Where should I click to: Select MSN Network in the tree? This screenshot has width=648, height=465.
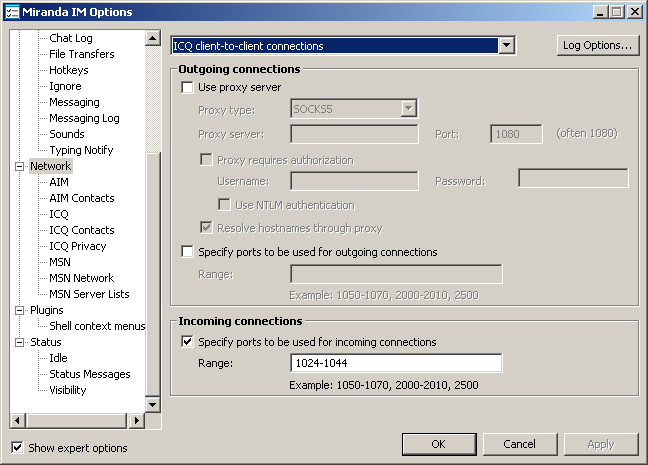(81, 278)
